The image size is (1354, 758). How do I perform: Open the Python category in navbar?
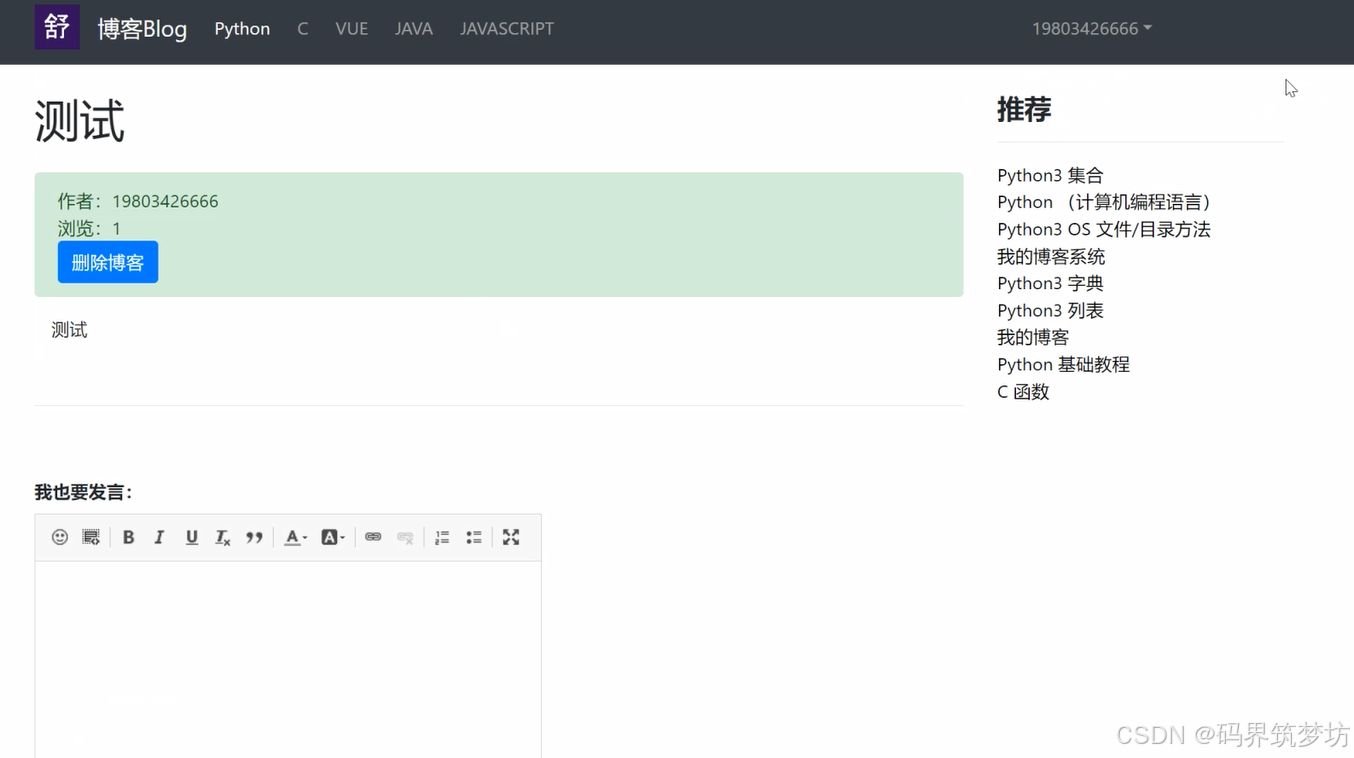point(242,29)
